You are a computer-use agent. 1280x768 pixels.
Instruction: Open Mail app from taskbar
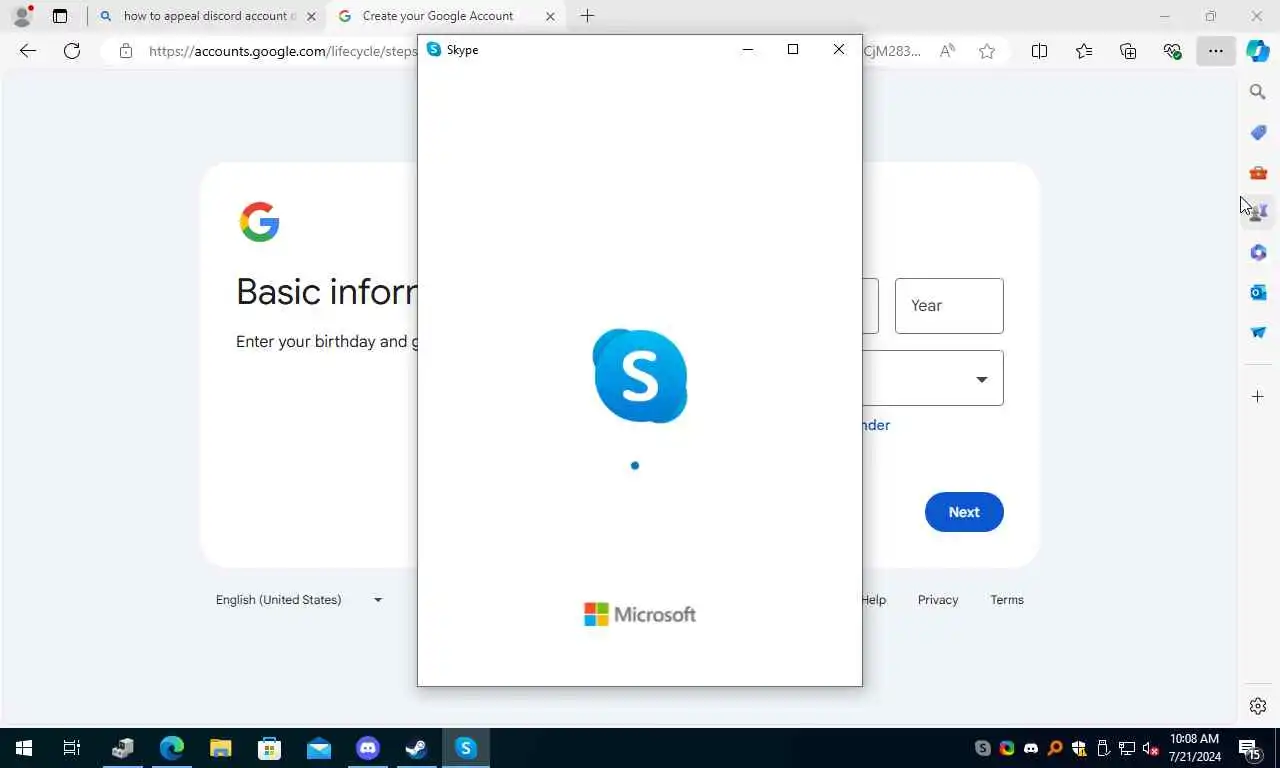[319, 748]
